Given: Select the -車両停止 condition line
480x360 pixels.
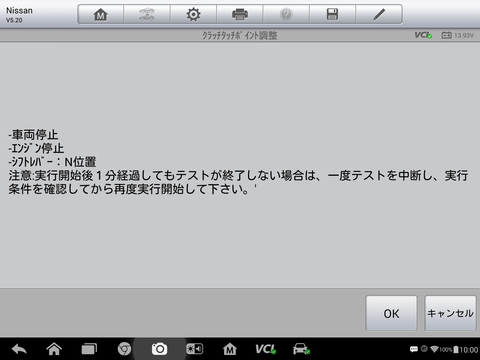Looking at the screenshot, I should 33,135.
